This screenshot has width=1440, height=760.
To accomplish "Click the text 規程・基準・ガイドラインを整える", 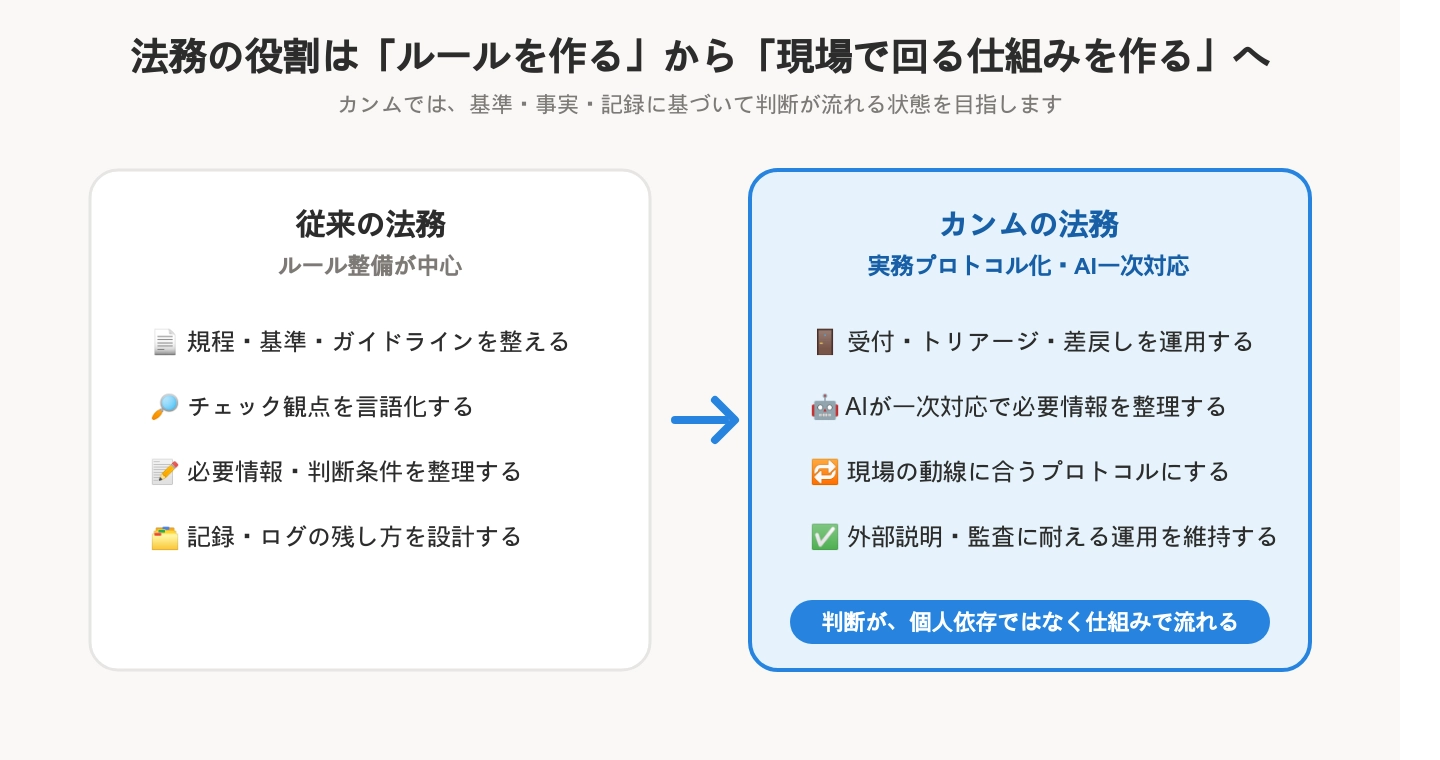I will coord(378,343).
